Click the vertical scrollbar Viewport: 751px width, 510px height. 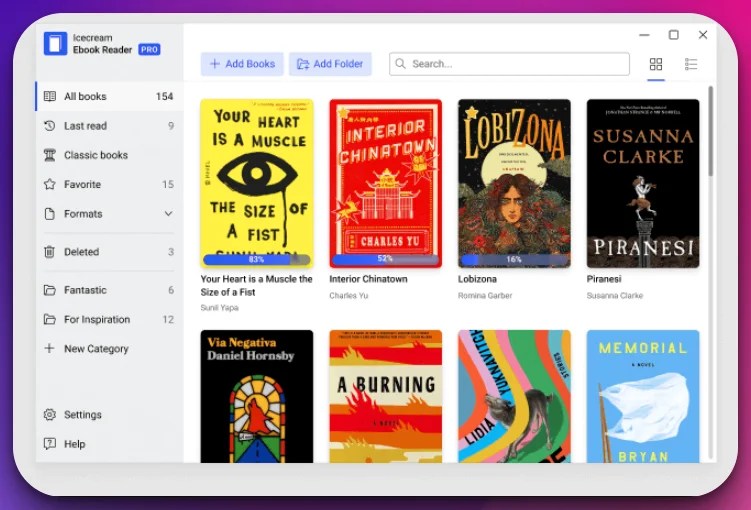tap(711, 132)
